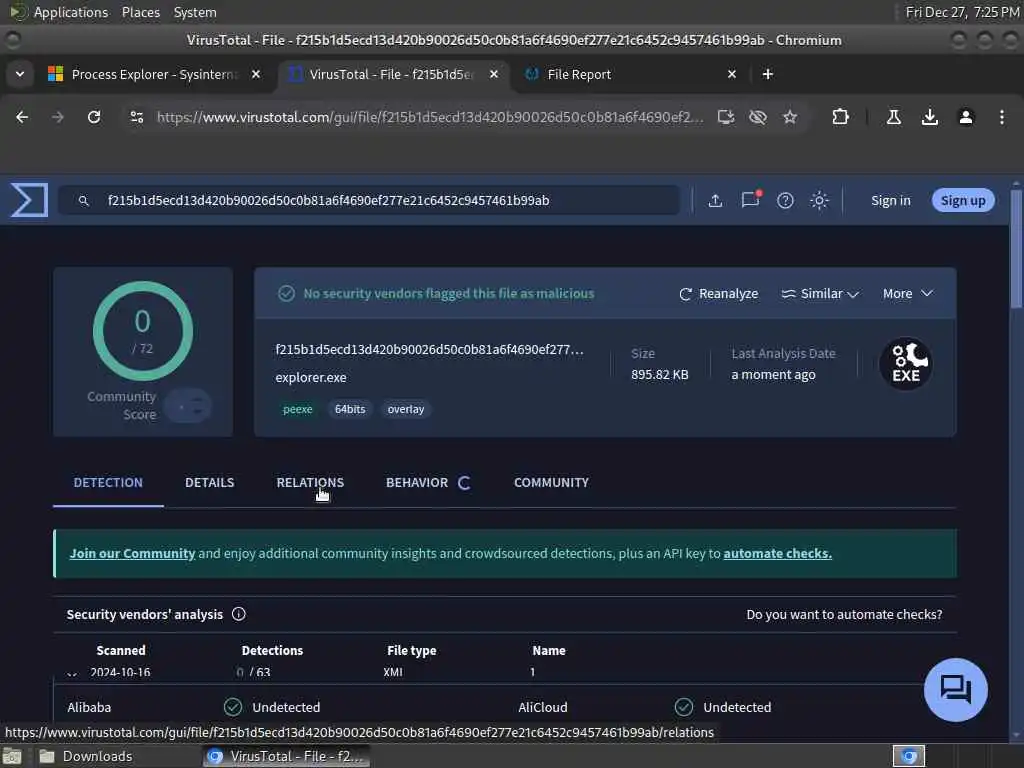Close the Process Explorer browser tab
The image size is (1024, 768).
[256, 74]
